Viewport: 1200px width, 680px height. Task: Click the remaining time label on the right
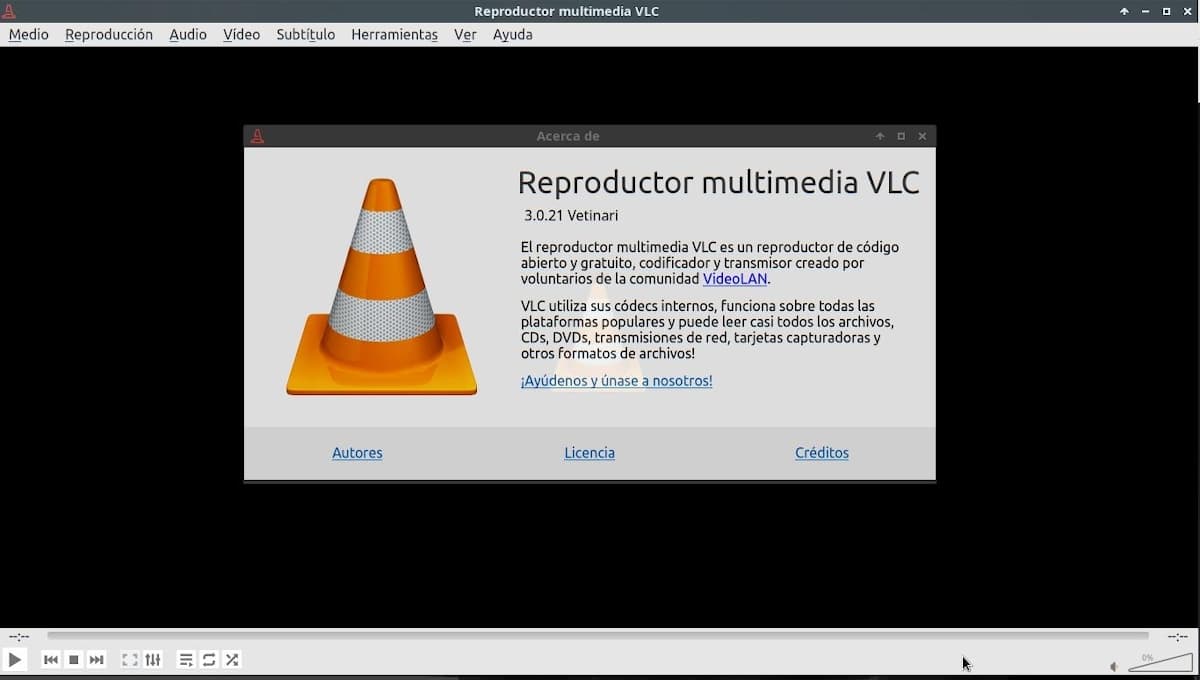1178,636
